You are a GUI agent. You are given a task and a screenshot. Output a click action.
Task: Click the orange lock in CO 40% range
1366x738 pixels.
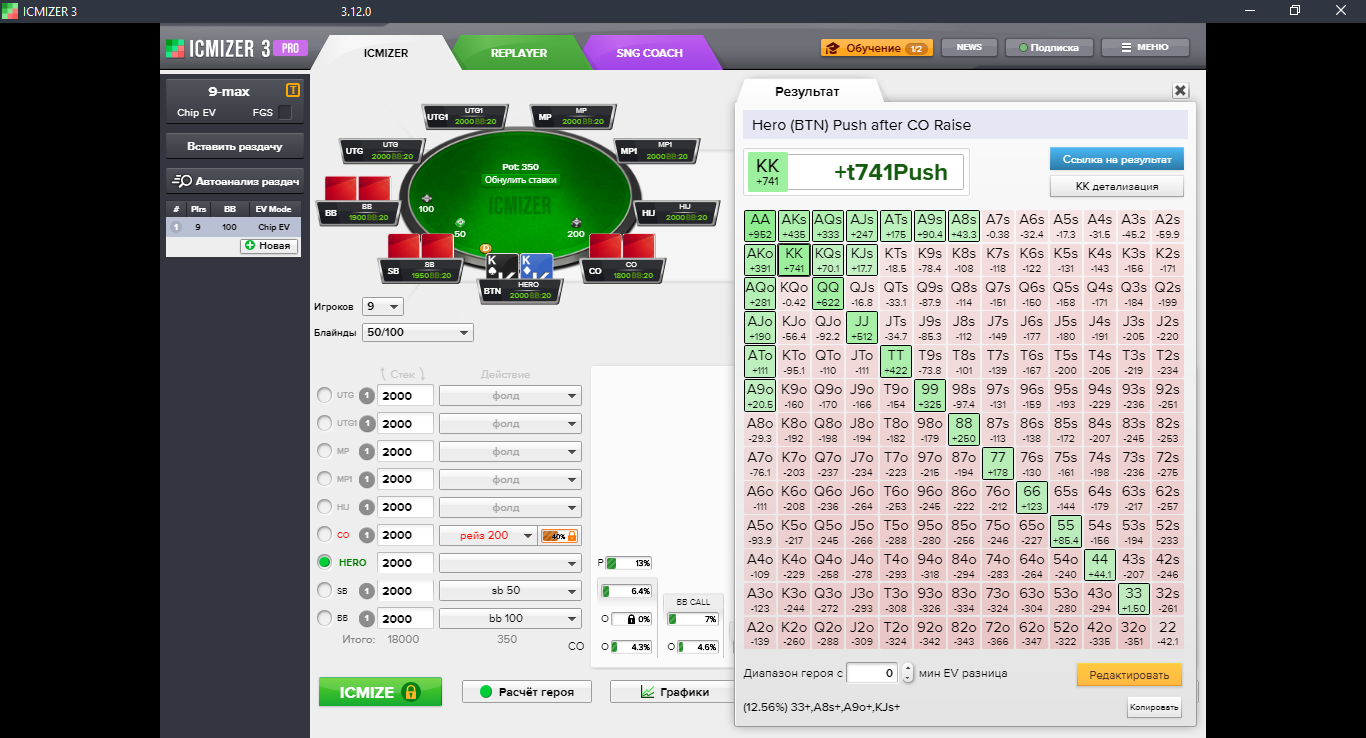click(573, 536)
